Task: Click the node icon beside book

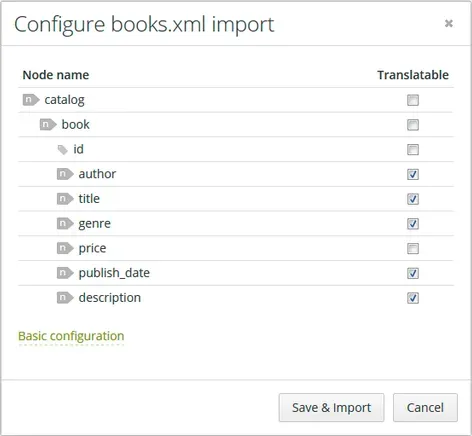Action: 48,125
